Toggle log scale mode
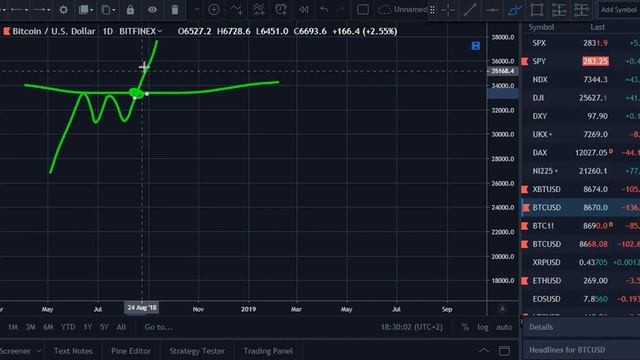This screenshot has width=640, height=360. (483, 327)
